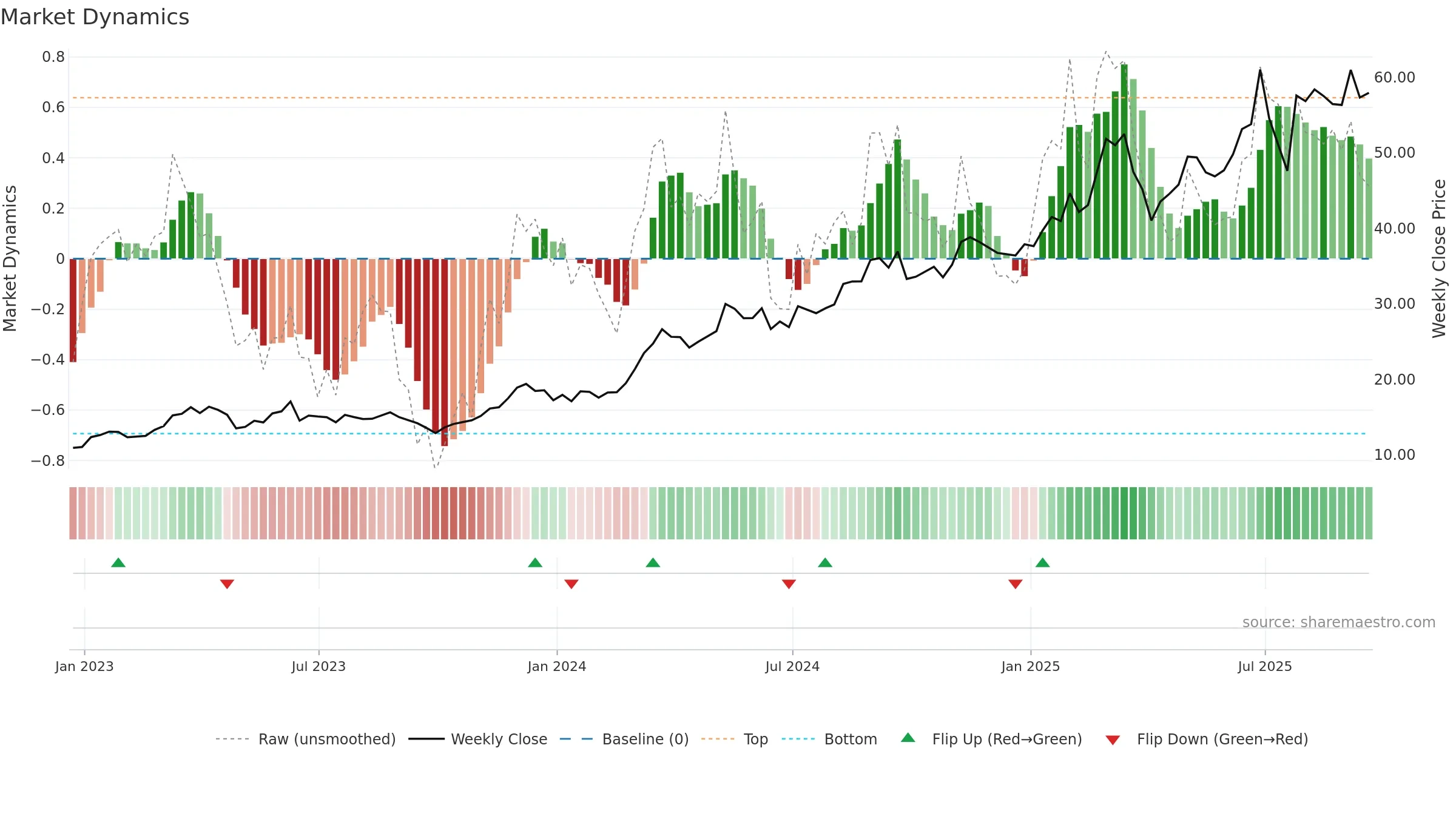
Task: Select the flip-up marker just after Jul 2024
Action: click(825, 562)
